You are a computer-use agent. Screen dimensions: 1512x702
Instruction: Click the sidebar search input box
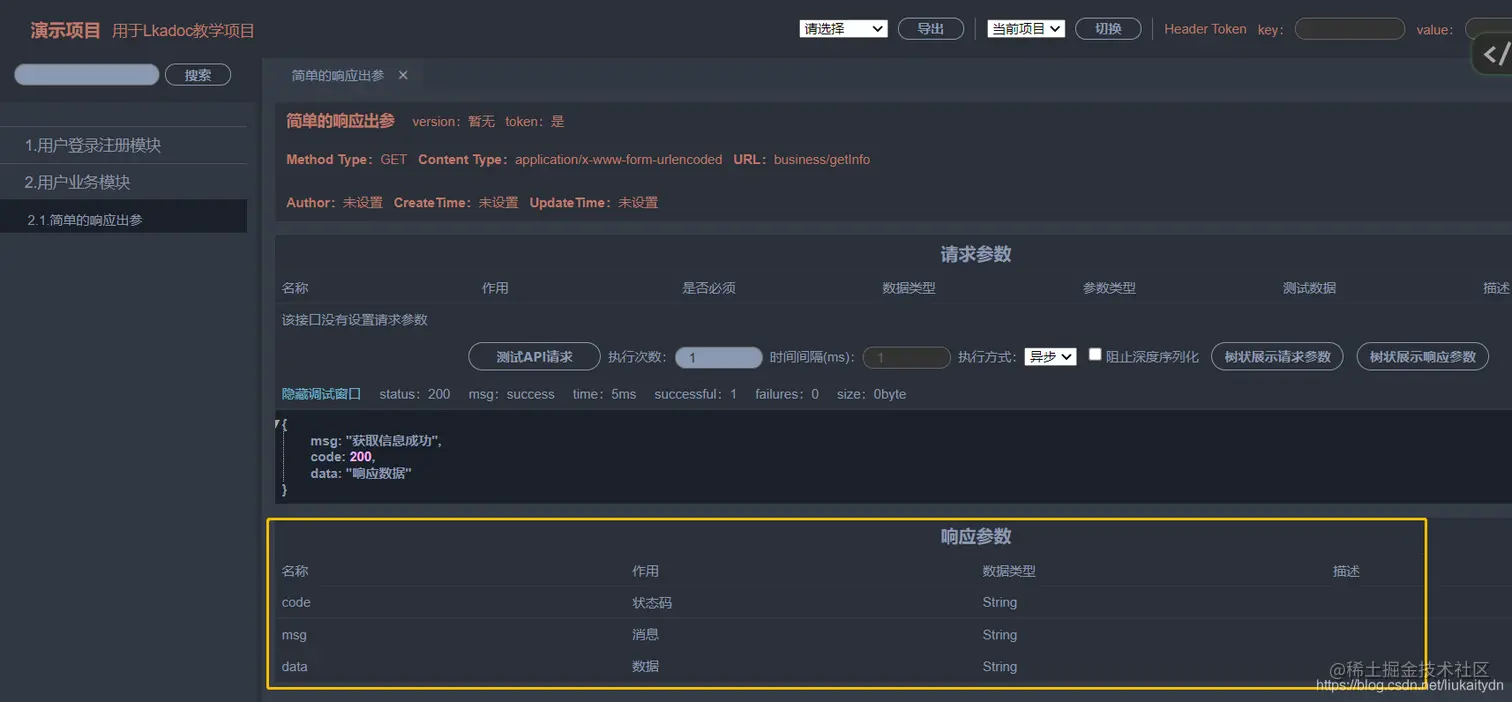click(86, 74)
